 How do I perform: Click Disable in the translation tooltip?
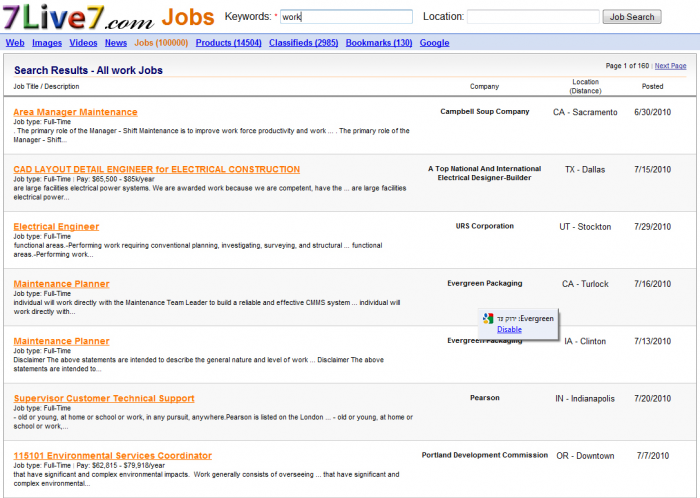(509, 329)
